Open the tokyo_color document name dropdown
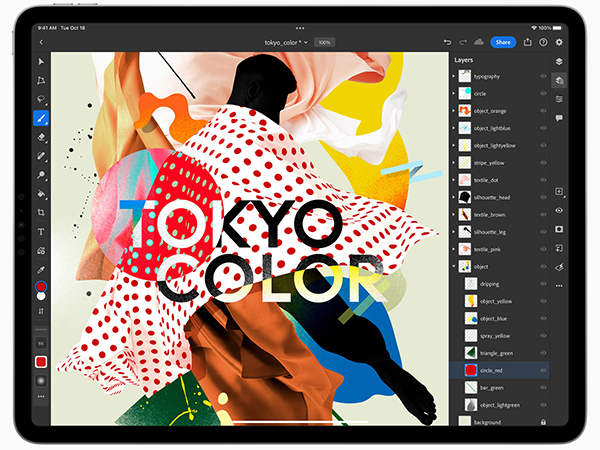The height and width of the screenshot is (450, 600). click(286, 42)
